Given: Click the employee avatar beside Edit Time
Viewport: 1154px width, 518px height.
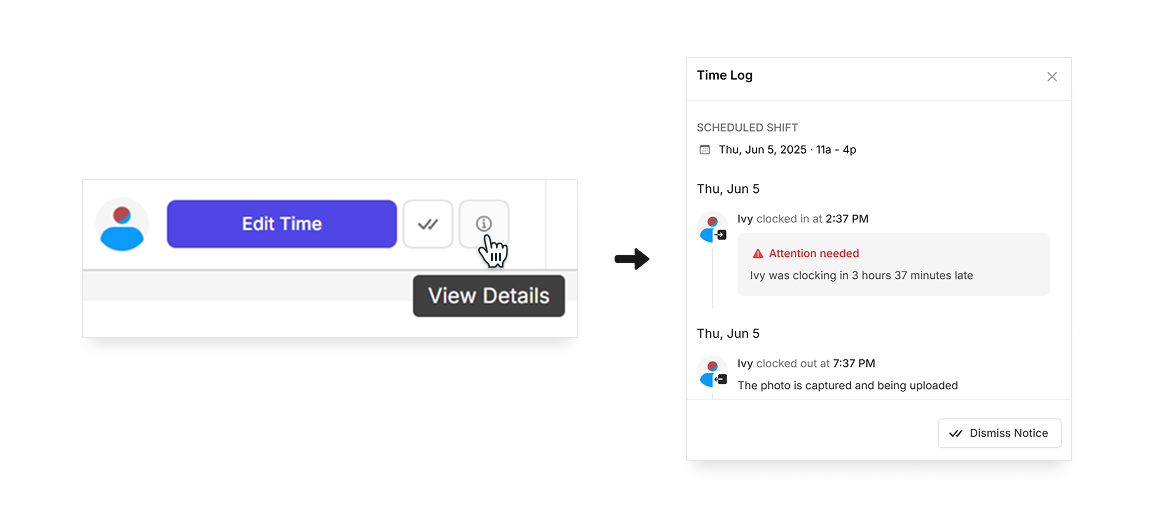Looking at the screenshot, I should pos(122,224).
